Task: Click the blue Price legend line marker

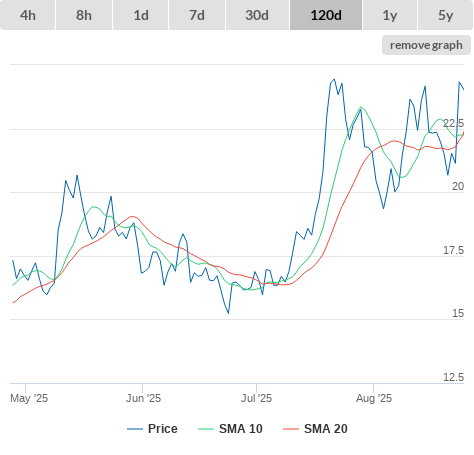Action: pyautogui.click(x=135, y=429)
